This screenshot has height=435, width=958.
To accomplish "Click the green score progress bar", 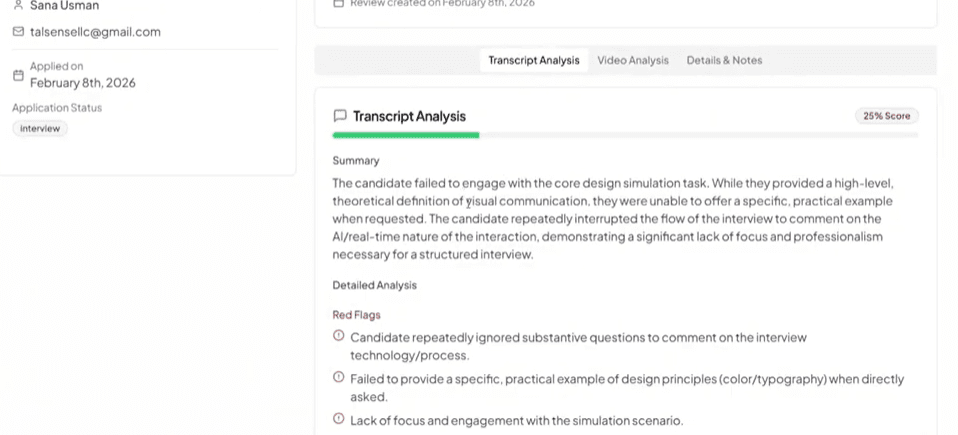I will pyautogui.click(x=406, y=135).
